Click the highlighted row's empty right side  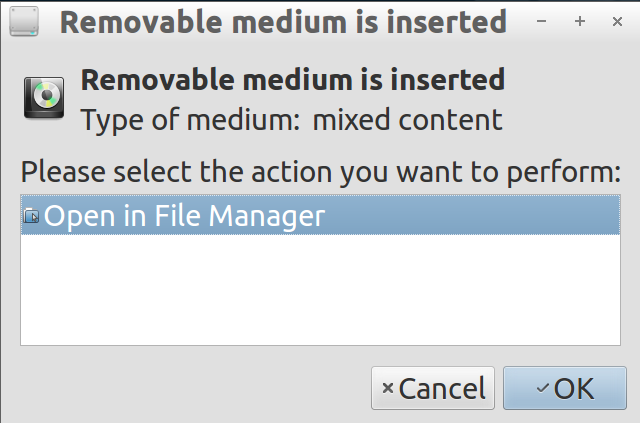pyautogui.click(x=480, y=216)
